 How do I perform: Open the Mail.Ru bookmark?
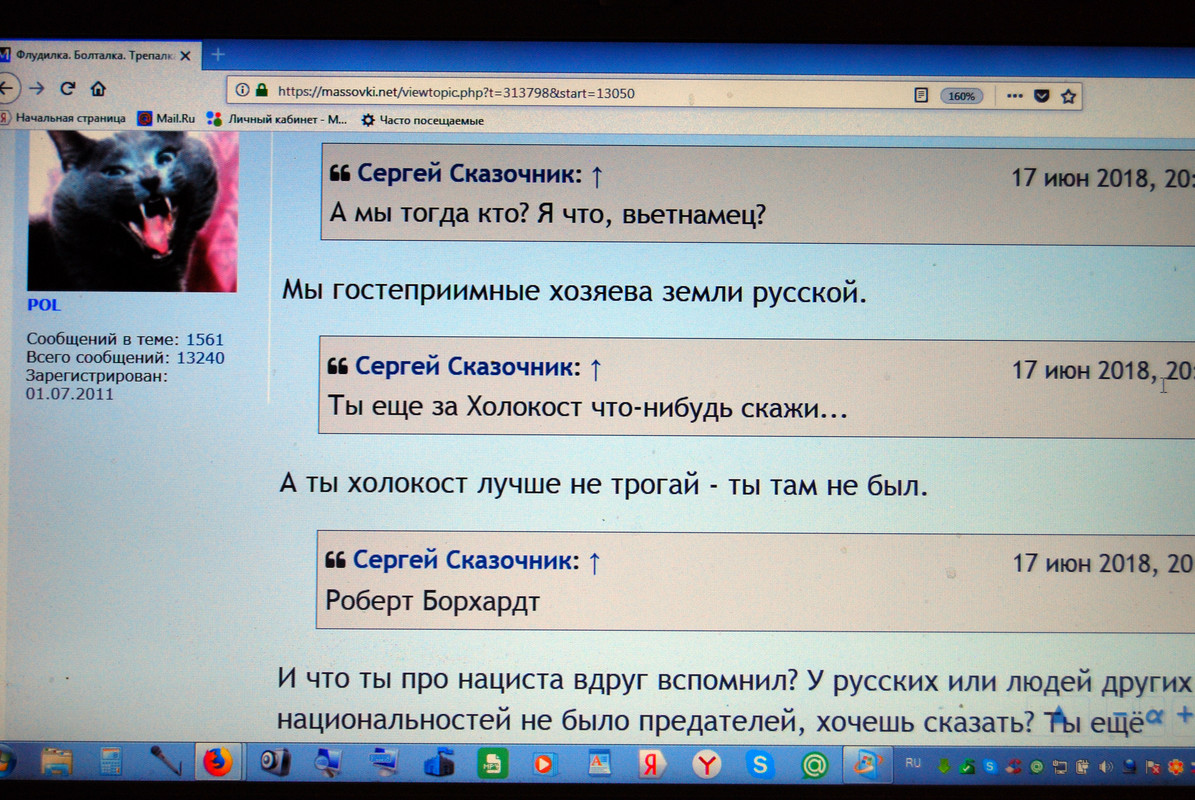click(x=166, y=119)
